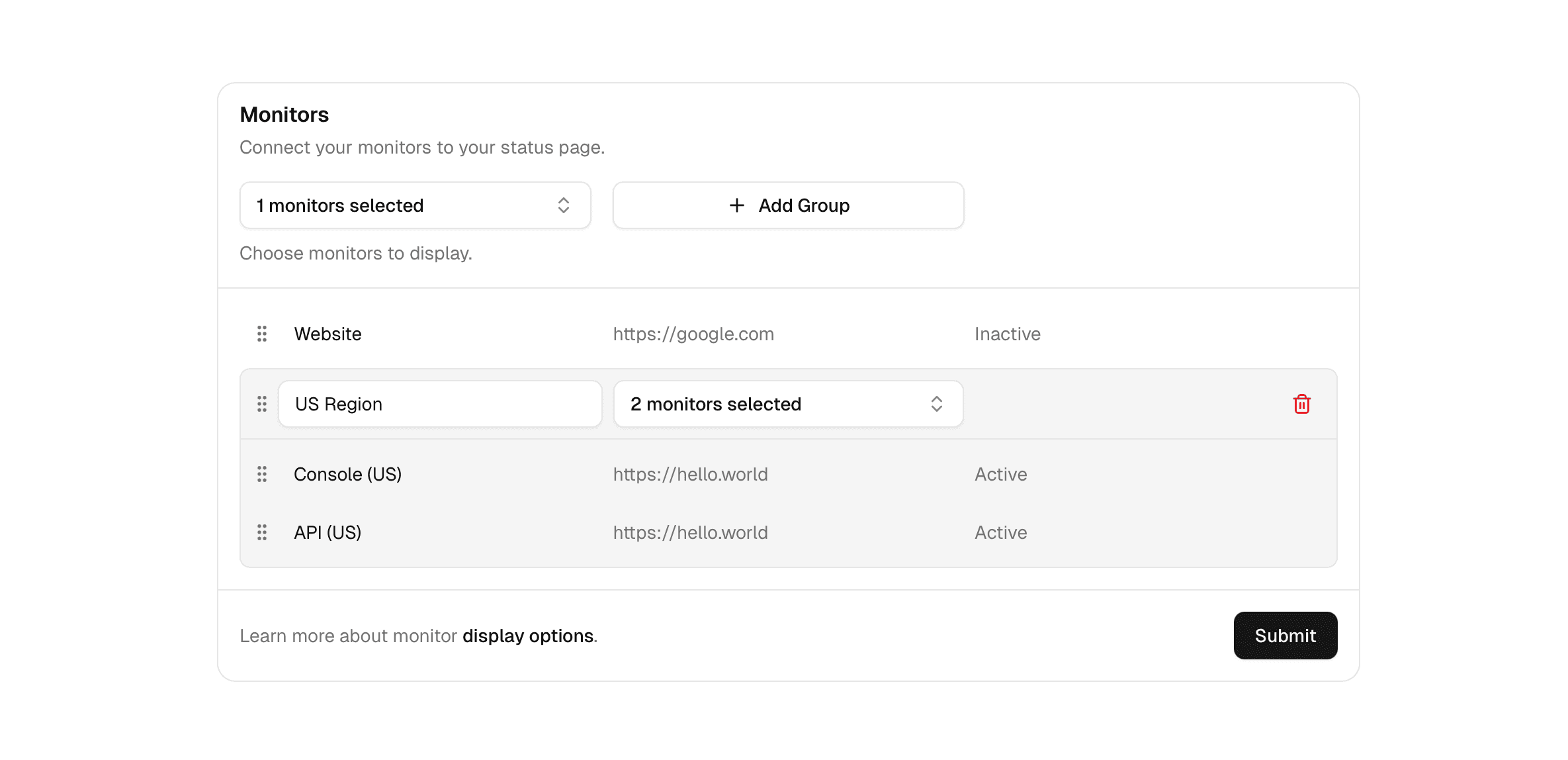Open the display options link
1568x760 pixels.
[527, 636]
